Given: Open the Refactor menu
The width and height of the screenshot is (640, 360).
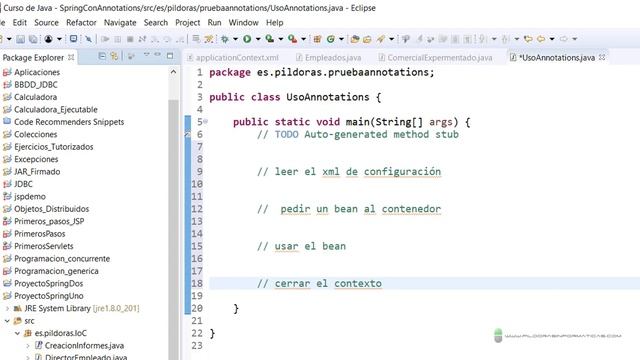Looking at the screenshot, I should point(81,23).
